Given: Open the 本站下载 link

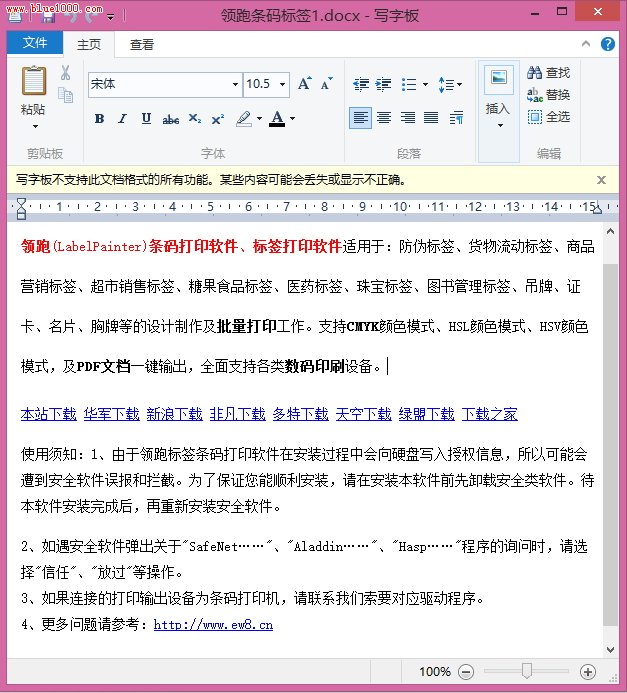Looking at the screenshot, I should pos(49,414).
